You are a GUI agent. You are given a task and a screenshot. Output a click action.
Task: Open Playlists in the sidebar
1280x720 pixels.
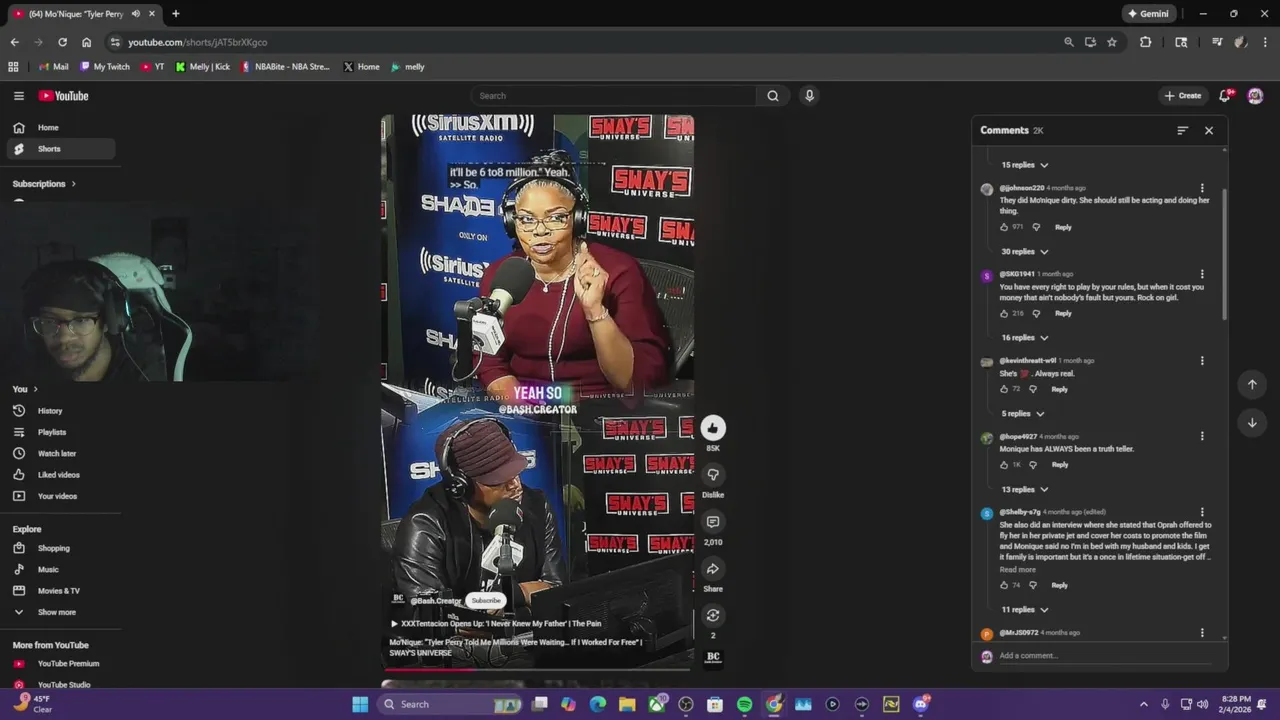[x=62, y=432]
